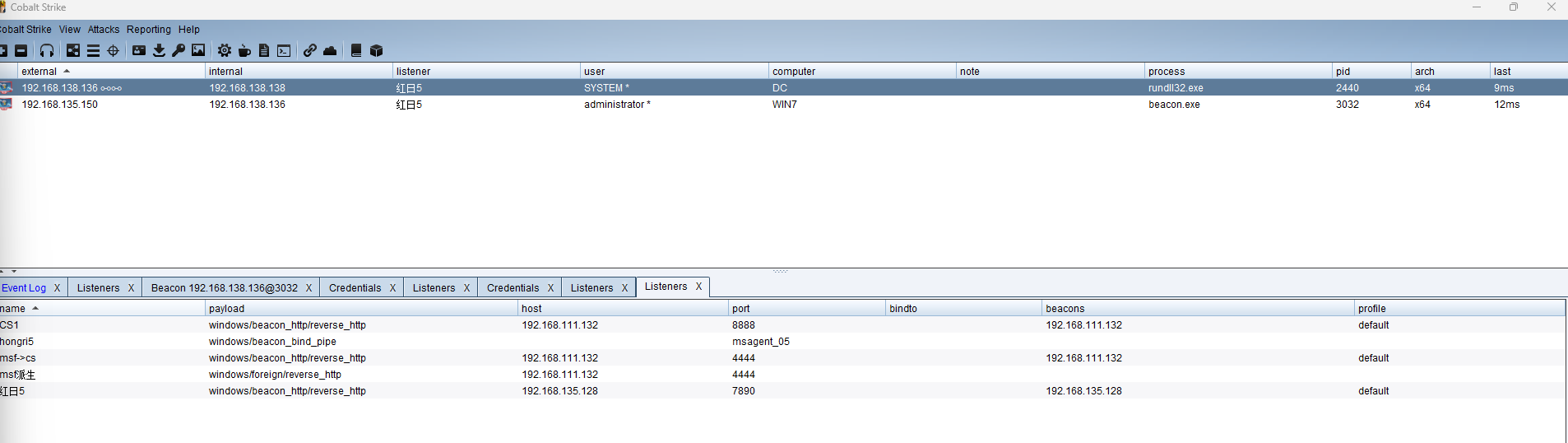Image resolution: width=1568 pixels, height=443 pixels.
Task: Open the Help menu
Action: tap(189, 30)
